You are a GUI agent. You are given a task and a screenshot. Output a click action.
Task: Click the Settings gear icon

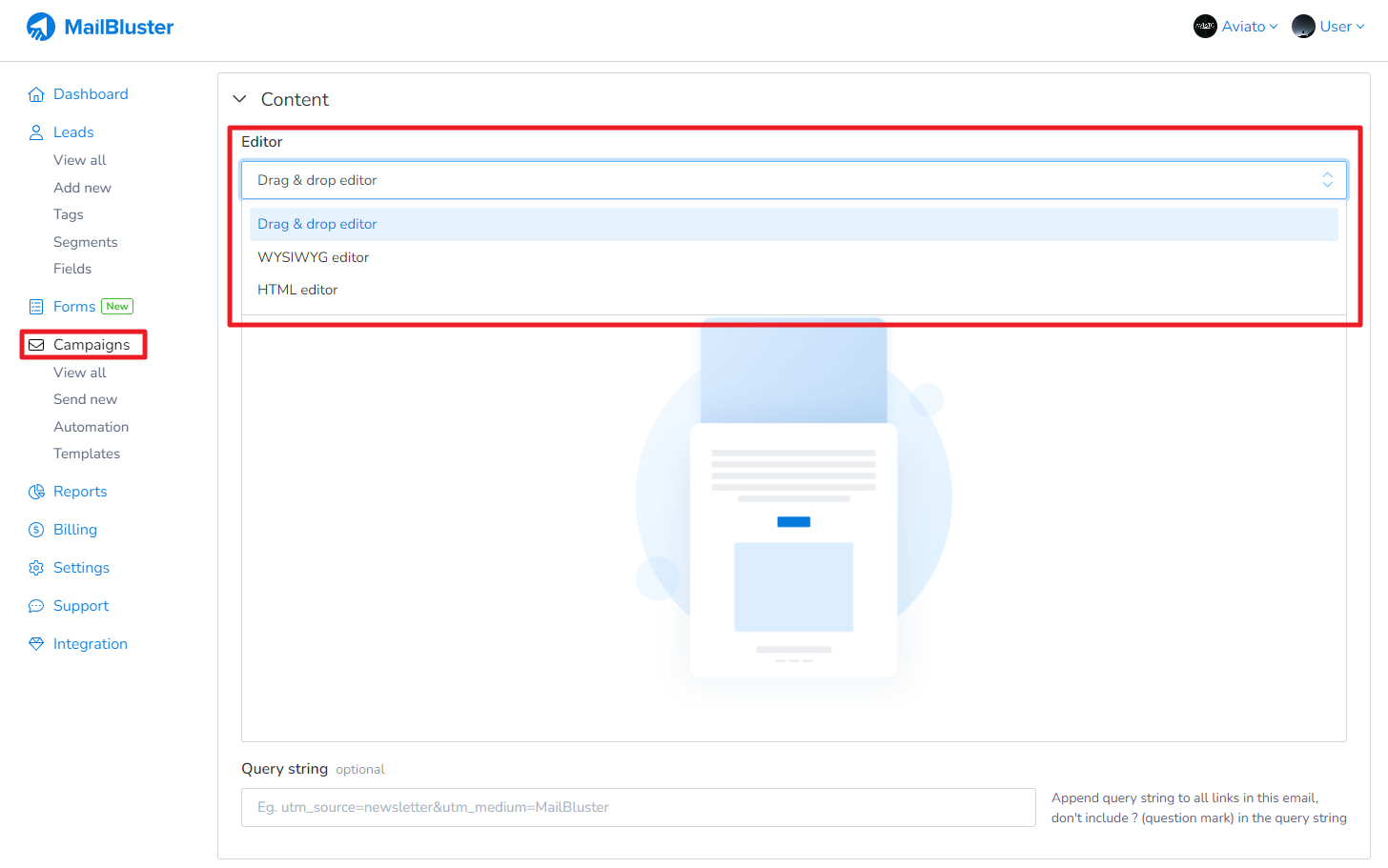tap(36, 568)
